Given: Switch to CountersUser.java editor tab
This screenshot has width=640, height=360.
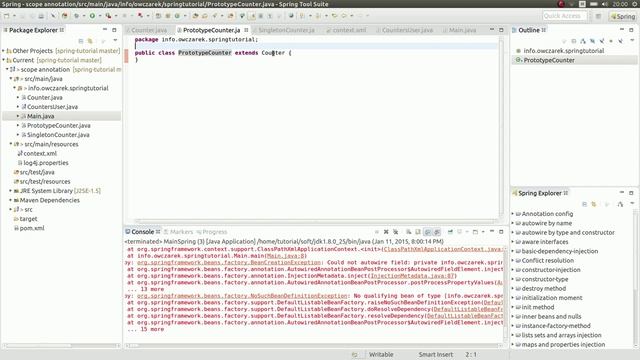Looking at the screenshot, I should point(407,30).
